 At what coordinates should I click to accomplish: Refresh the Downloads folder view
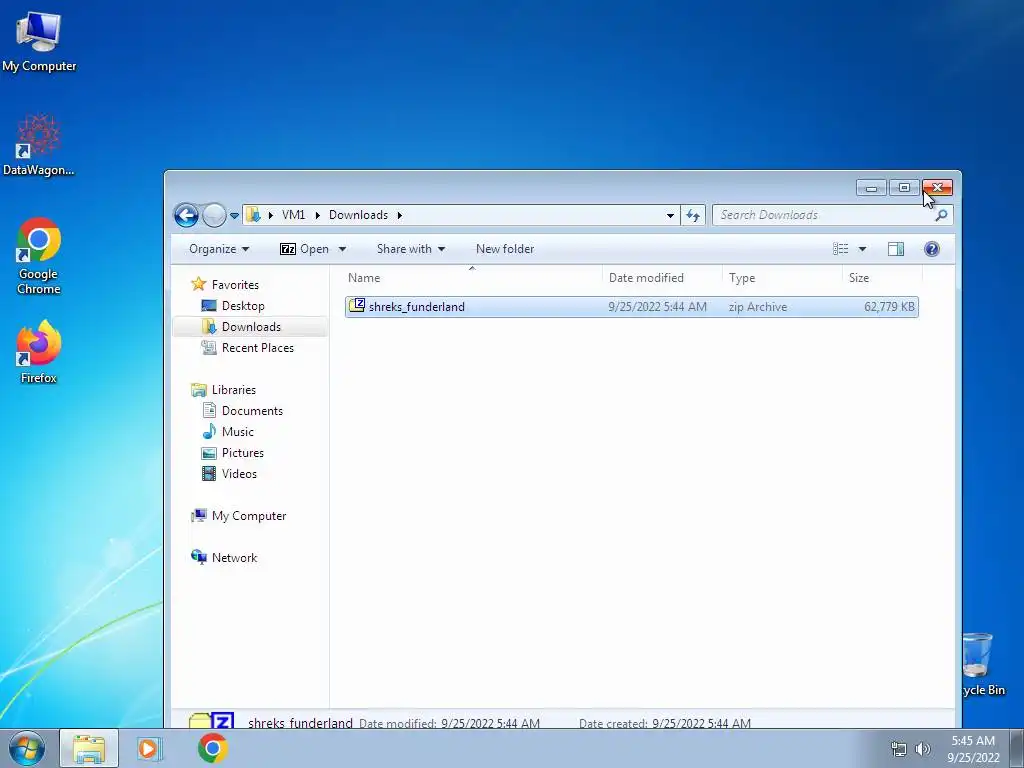coord(693,215)
